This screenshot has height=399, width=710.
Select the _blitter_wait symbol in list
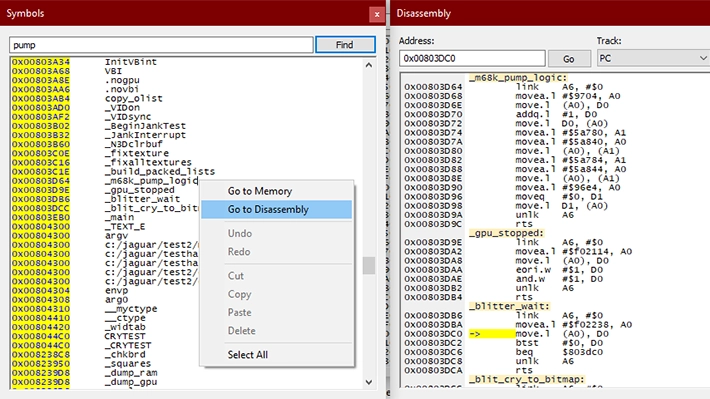(105, 199)
